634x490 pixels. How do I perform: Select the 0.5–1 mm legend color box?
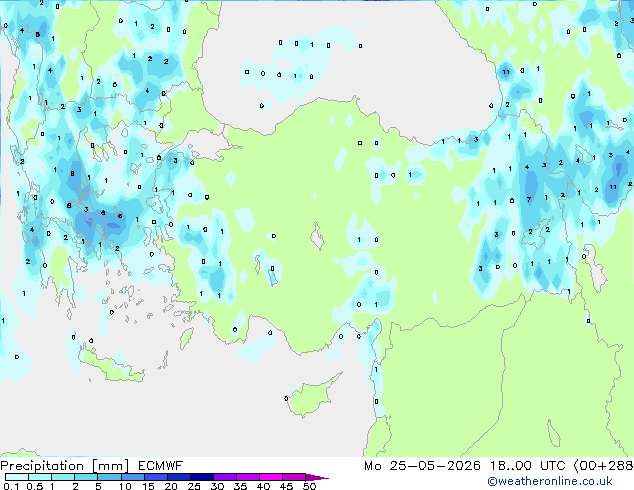click(40, 477)
